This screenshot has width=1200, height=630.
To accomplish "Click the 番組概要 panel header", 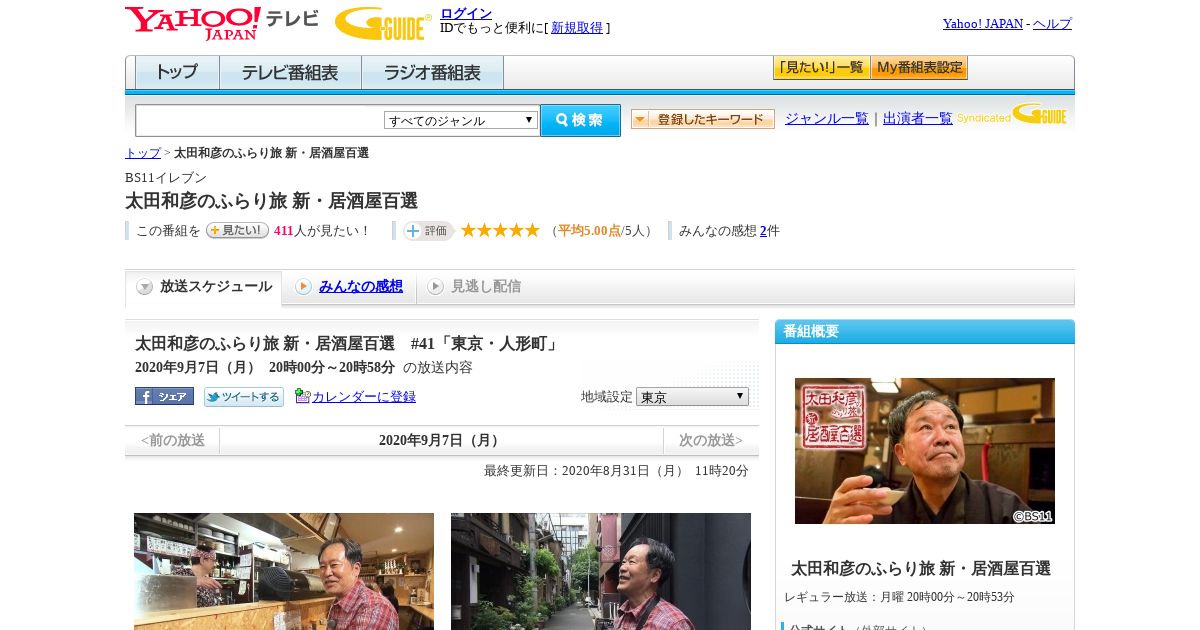I will point(925,332).
